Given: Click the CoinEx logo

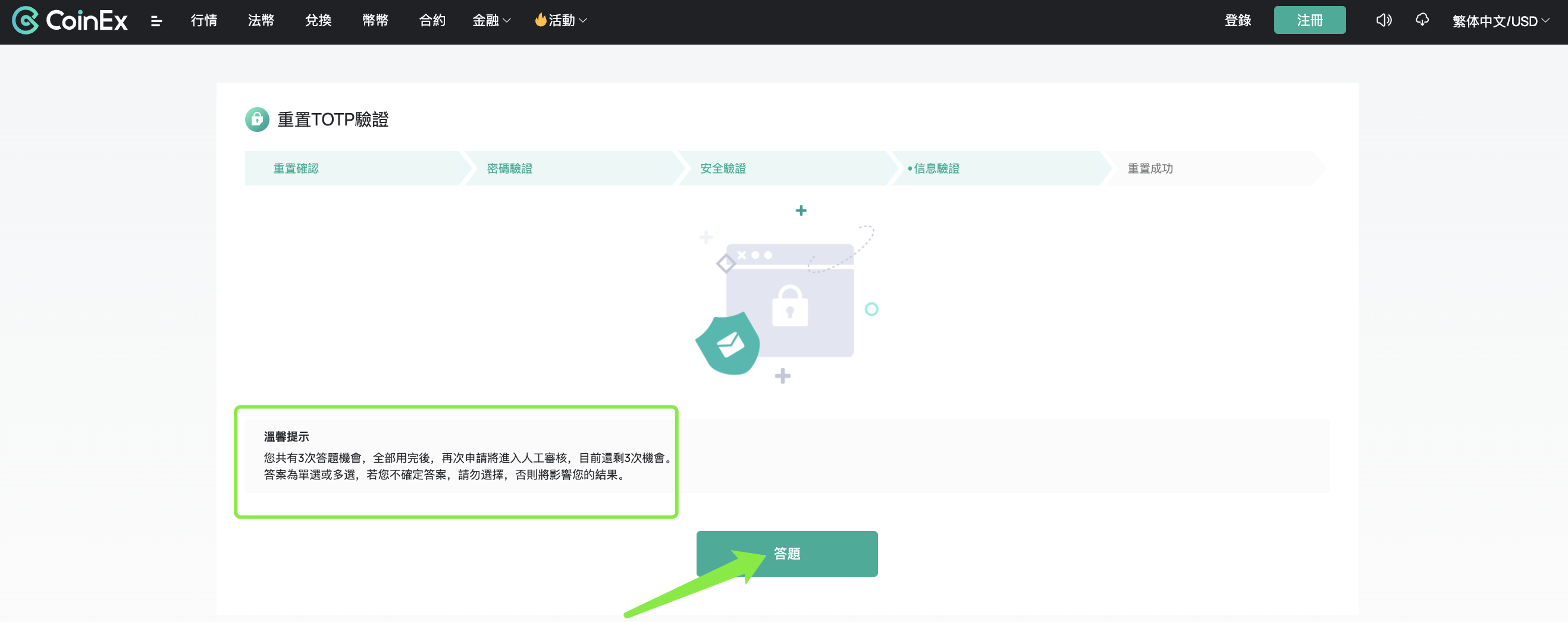Looking at the screenshot, I should coord(70,21).
